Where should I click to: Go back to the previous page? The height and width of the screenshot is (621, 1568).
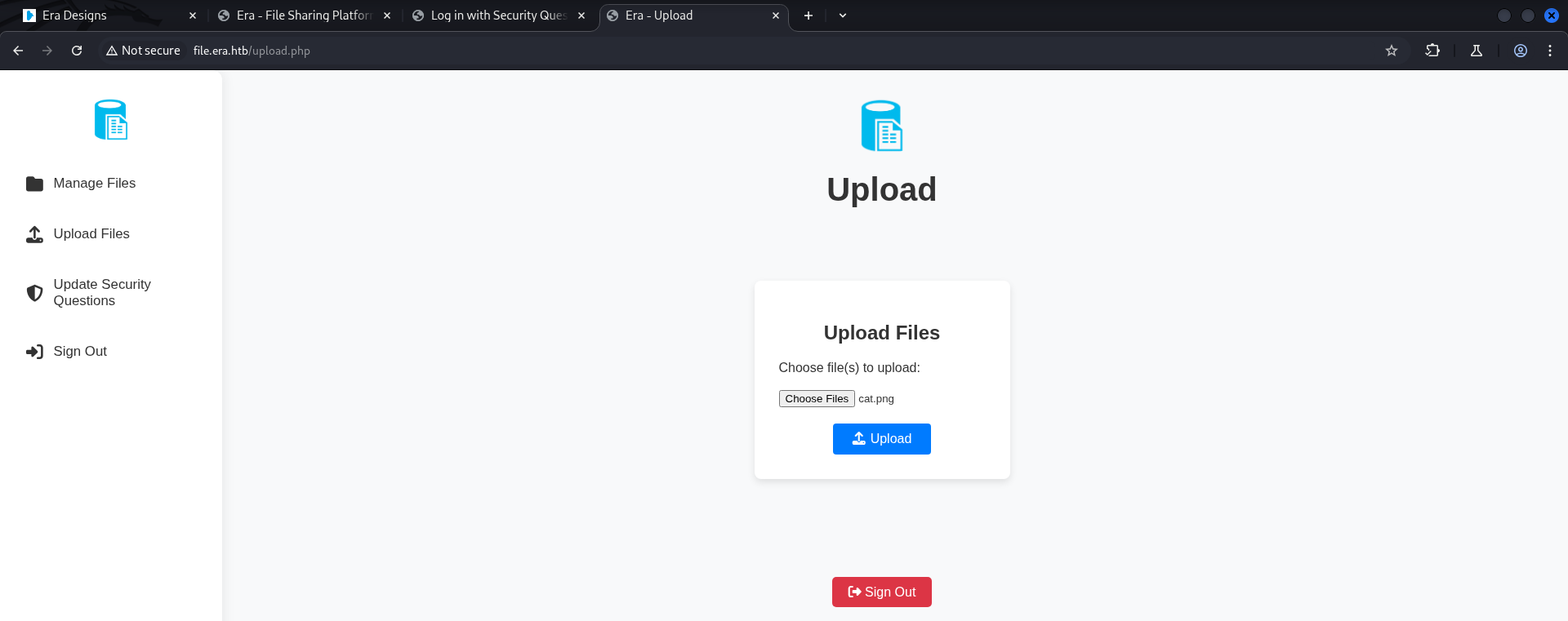(18, 51)
